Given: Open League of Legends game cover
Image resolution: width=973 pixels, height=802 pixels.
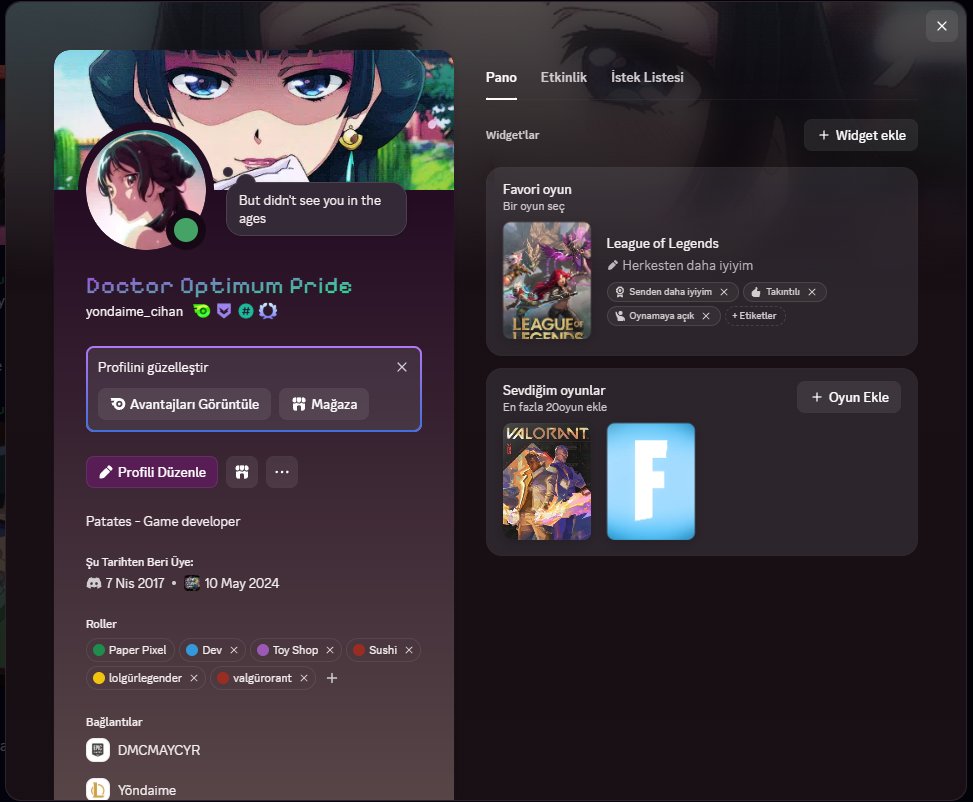Looking at the screenshot, I should pos(547,281).
